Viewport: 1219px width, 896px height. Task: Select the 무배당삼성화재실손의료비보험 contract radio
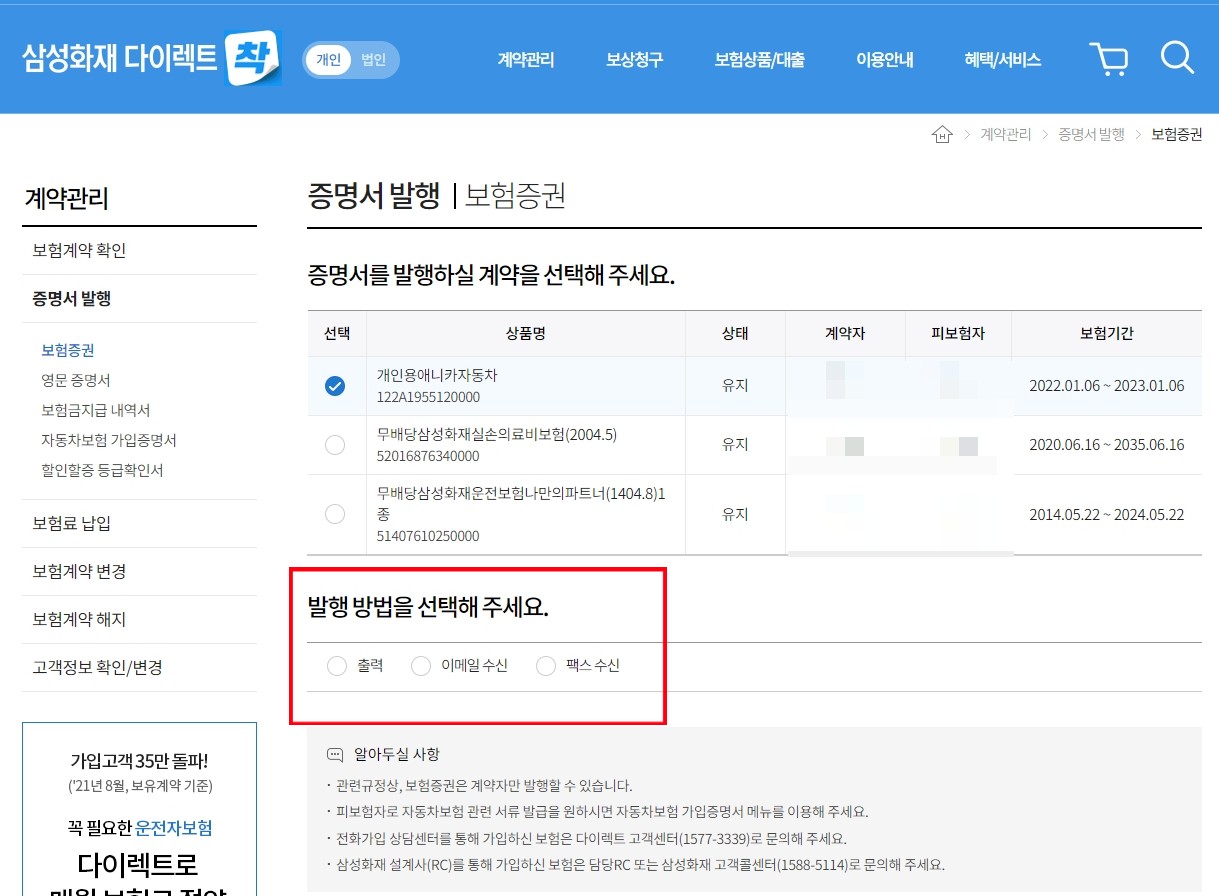[x=335, y=445]
